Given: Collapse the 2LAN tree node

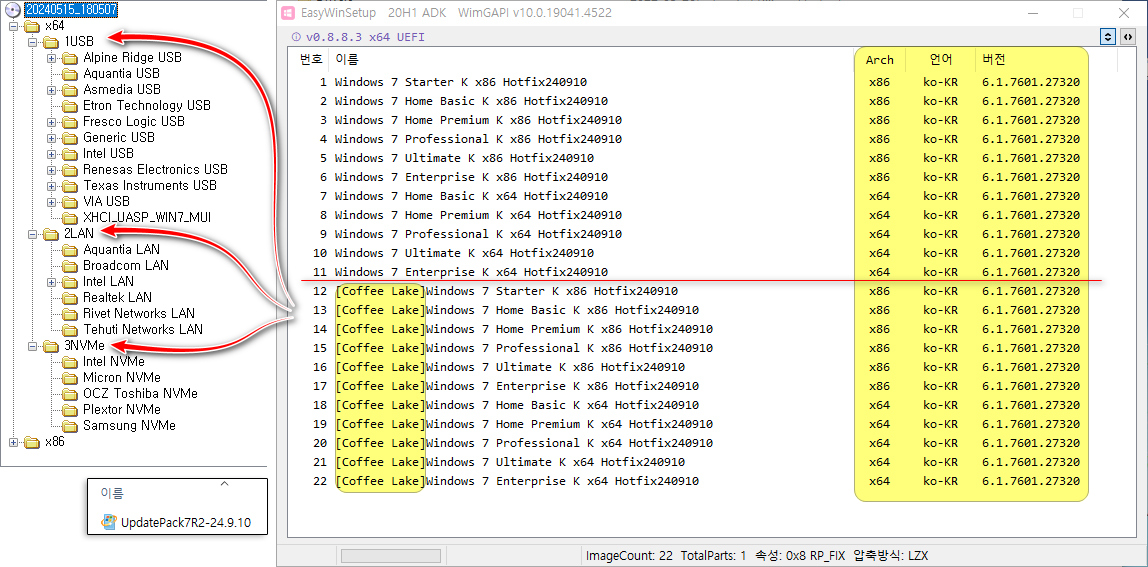Looking at the screenshot, I should 32,234.
